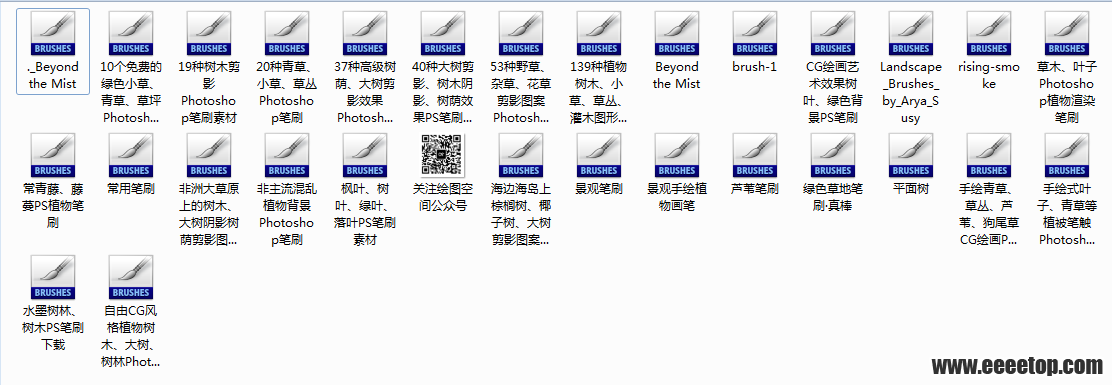Screen dimensions: 1112x385
Task: Click the '常用笔刷' brush file icon
Action: click(131, 156)
